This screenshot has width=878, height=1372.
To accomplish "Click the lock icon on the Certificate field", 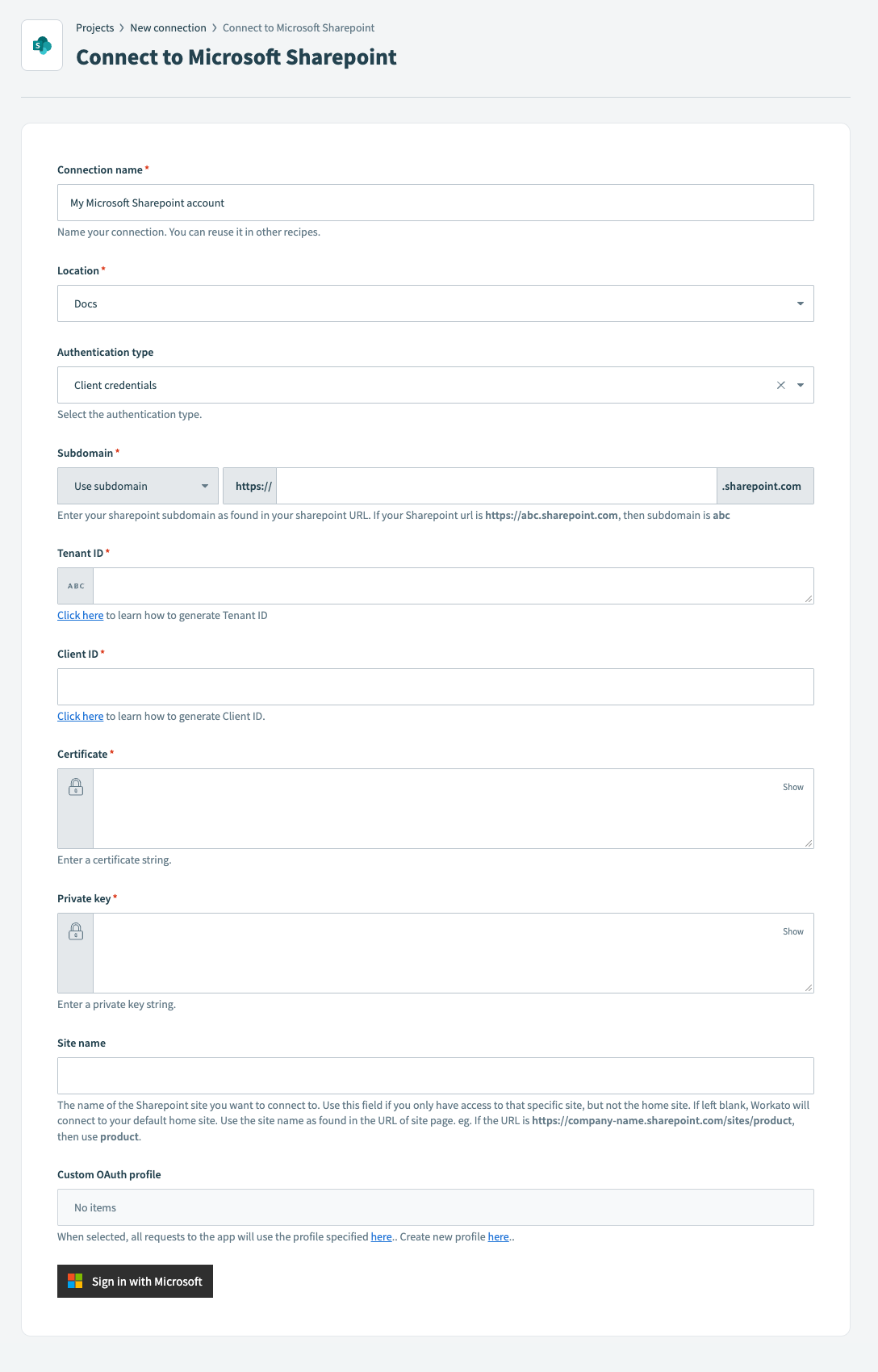I will click(x=75, y=786).
